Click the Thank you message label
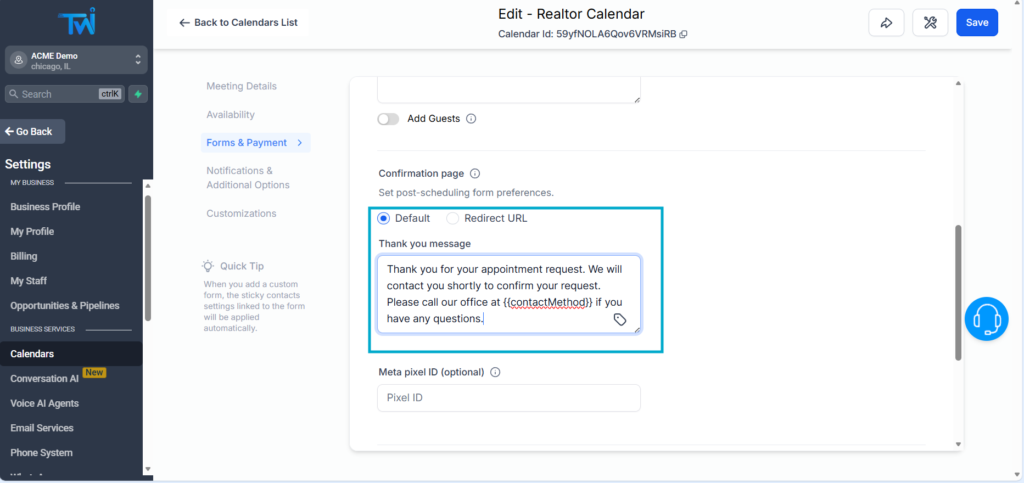Screen dimensions: 1024x483 tap(424, 243)
